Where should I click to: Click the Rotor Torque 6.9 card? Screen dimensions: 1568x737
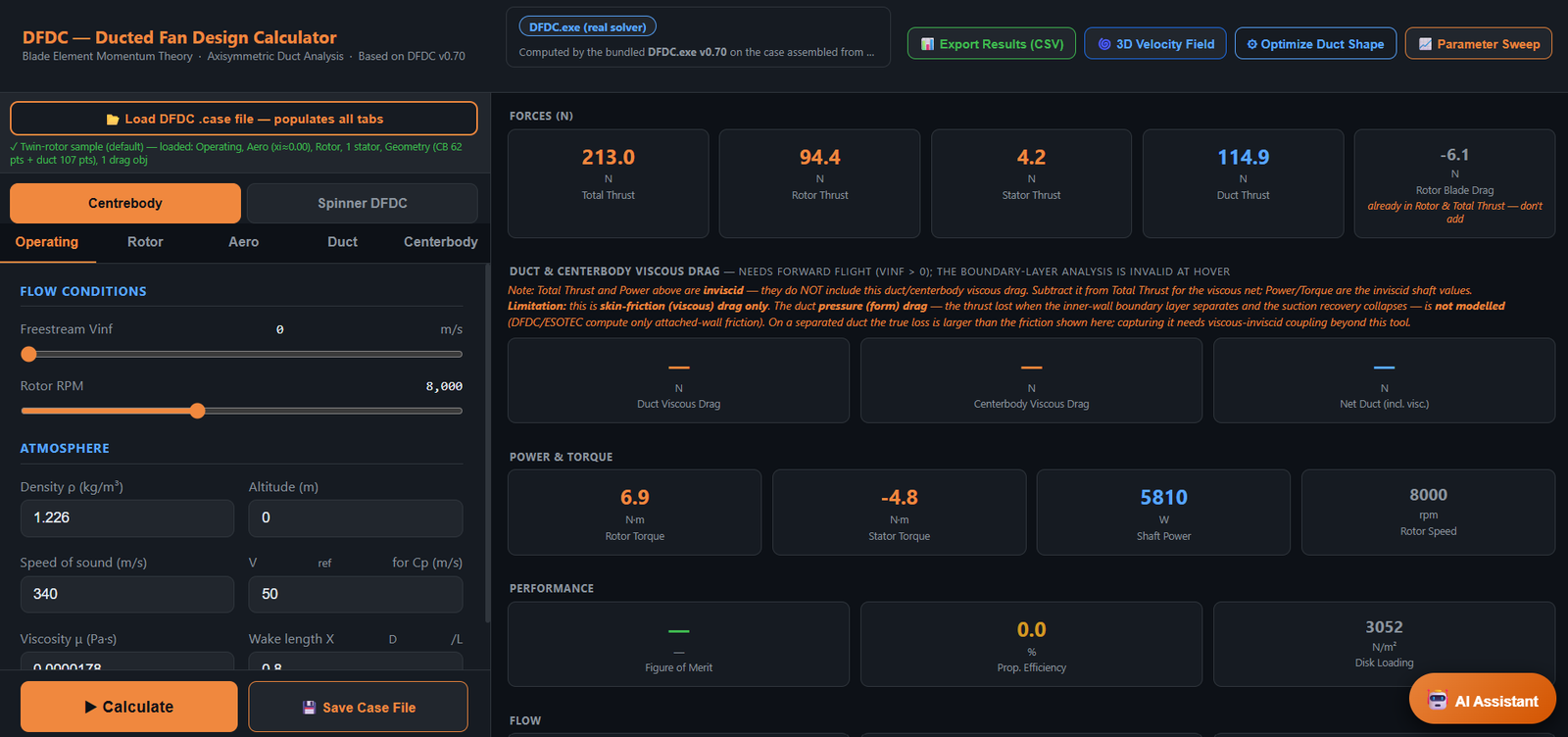pyautogui.click(x=635, y=513)
